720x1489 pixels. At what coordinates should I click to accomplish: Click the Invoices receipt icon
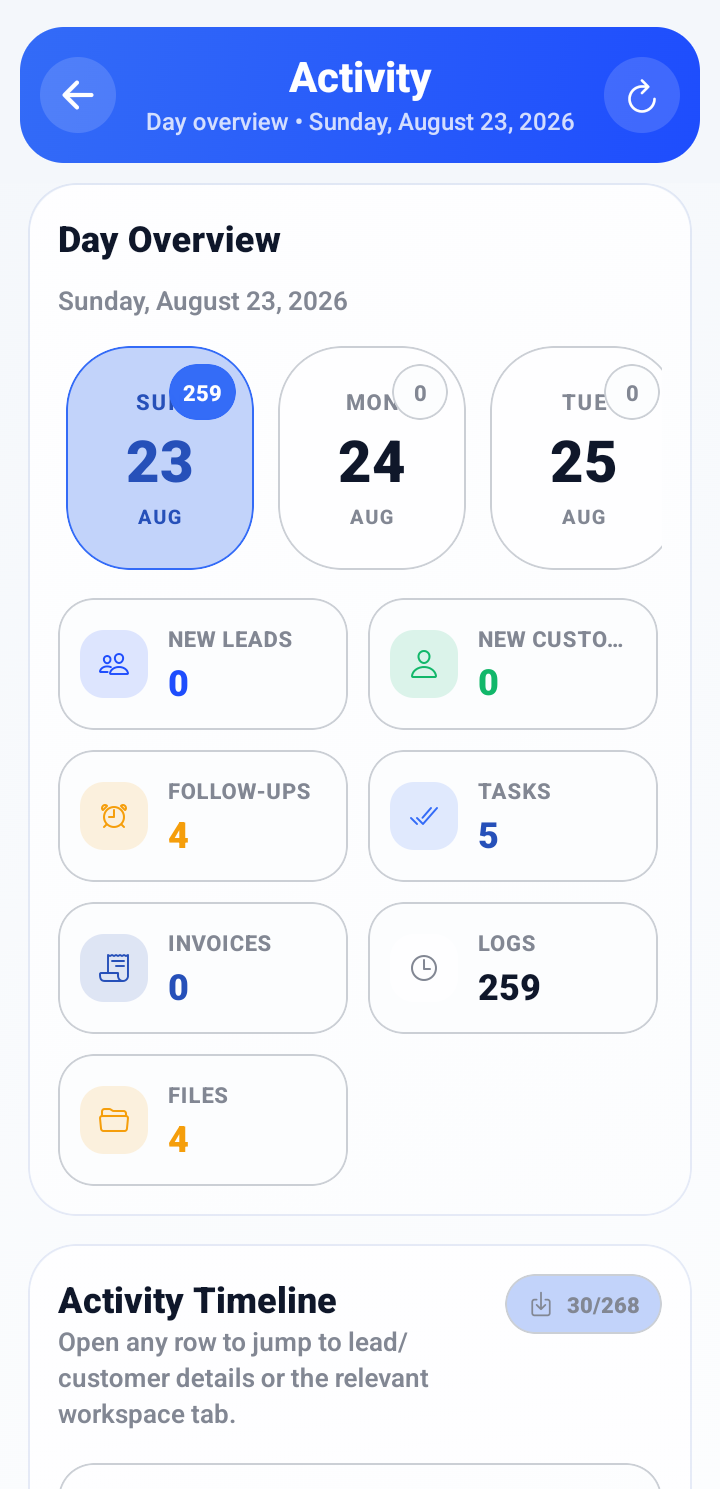click(114, 968)
